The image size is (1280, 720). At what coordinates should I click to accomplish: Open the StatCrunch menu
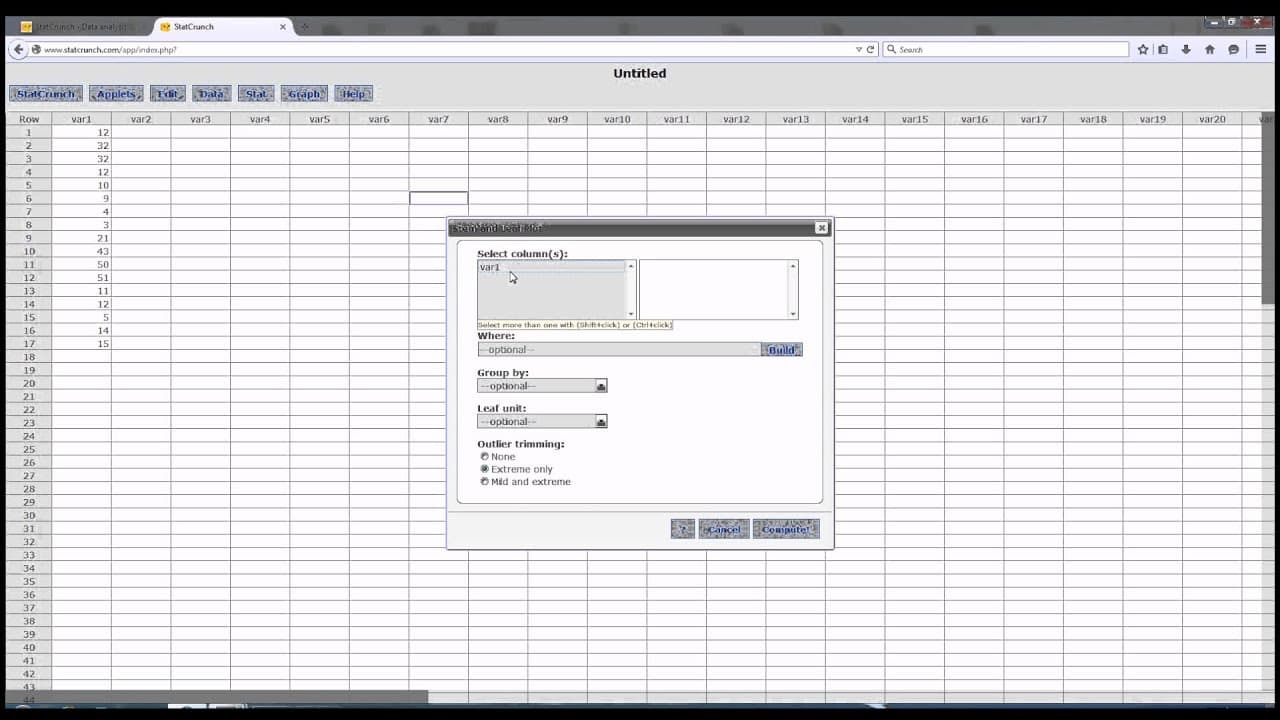click(46, 94)
